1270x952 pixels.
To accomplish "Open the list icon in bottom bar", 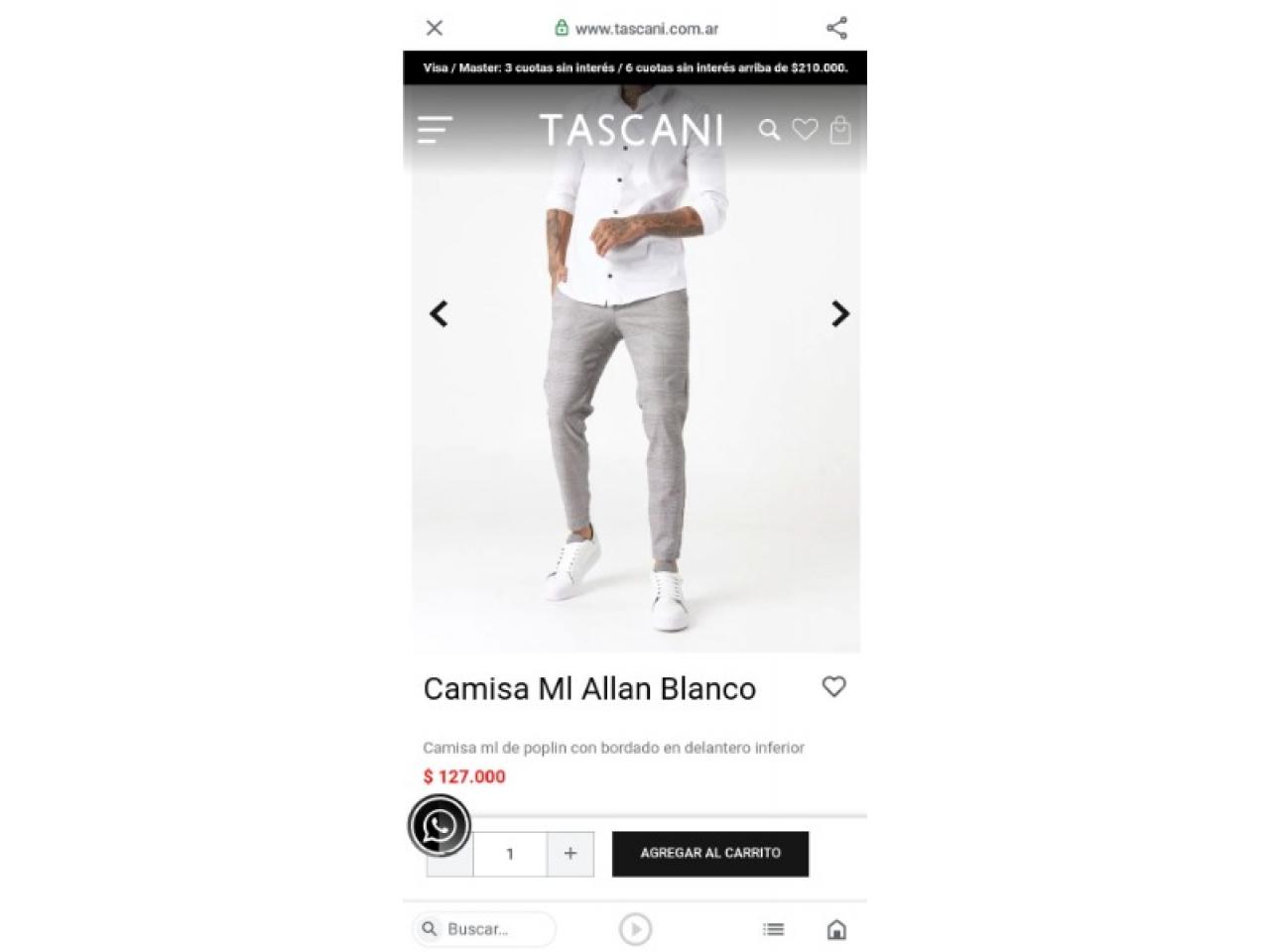I will click(x=773, y=929).
